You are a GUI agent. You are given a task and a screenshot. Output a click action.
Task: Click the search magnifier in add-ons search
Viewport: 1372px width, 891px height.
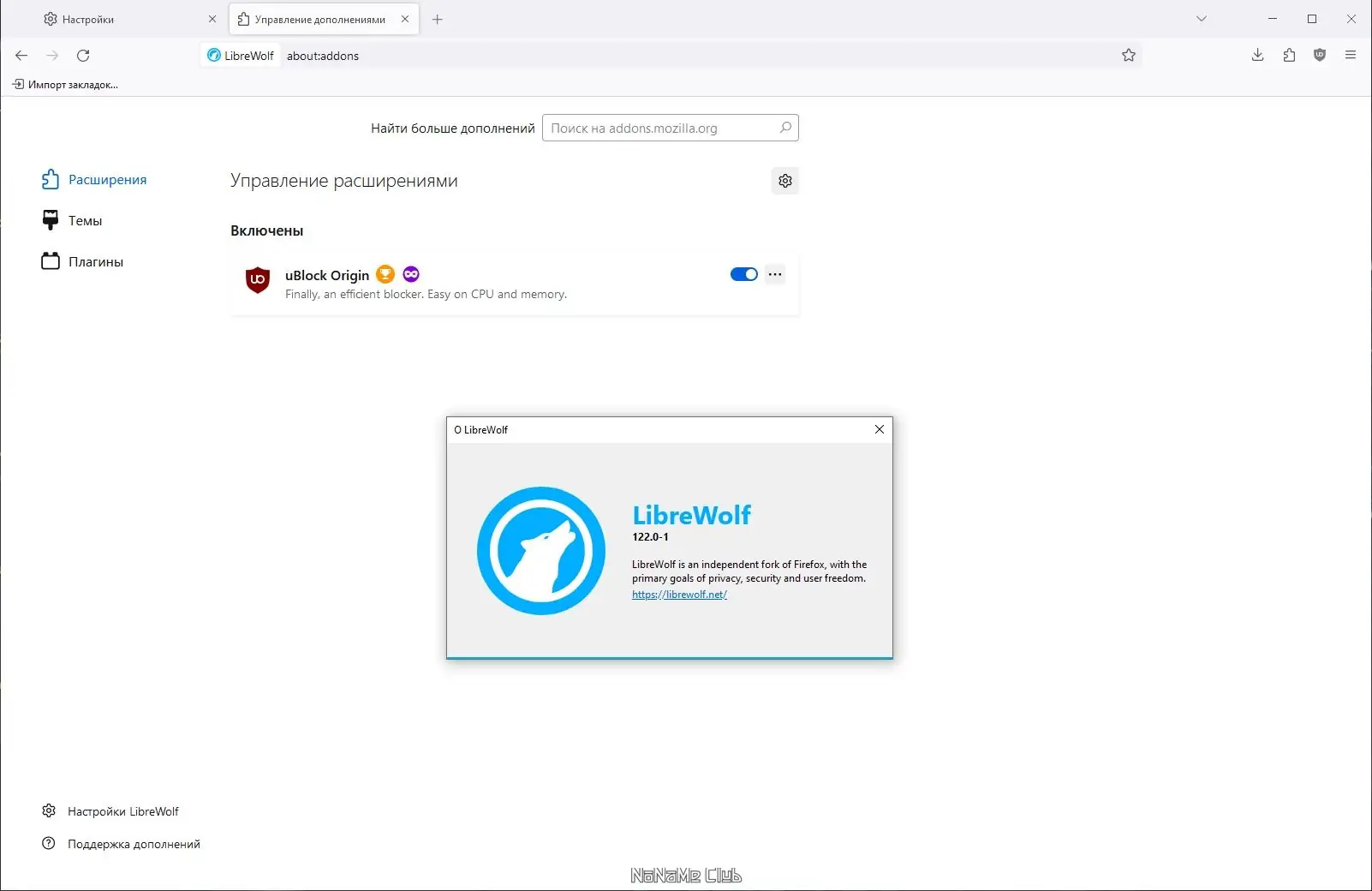pos(785,128)
